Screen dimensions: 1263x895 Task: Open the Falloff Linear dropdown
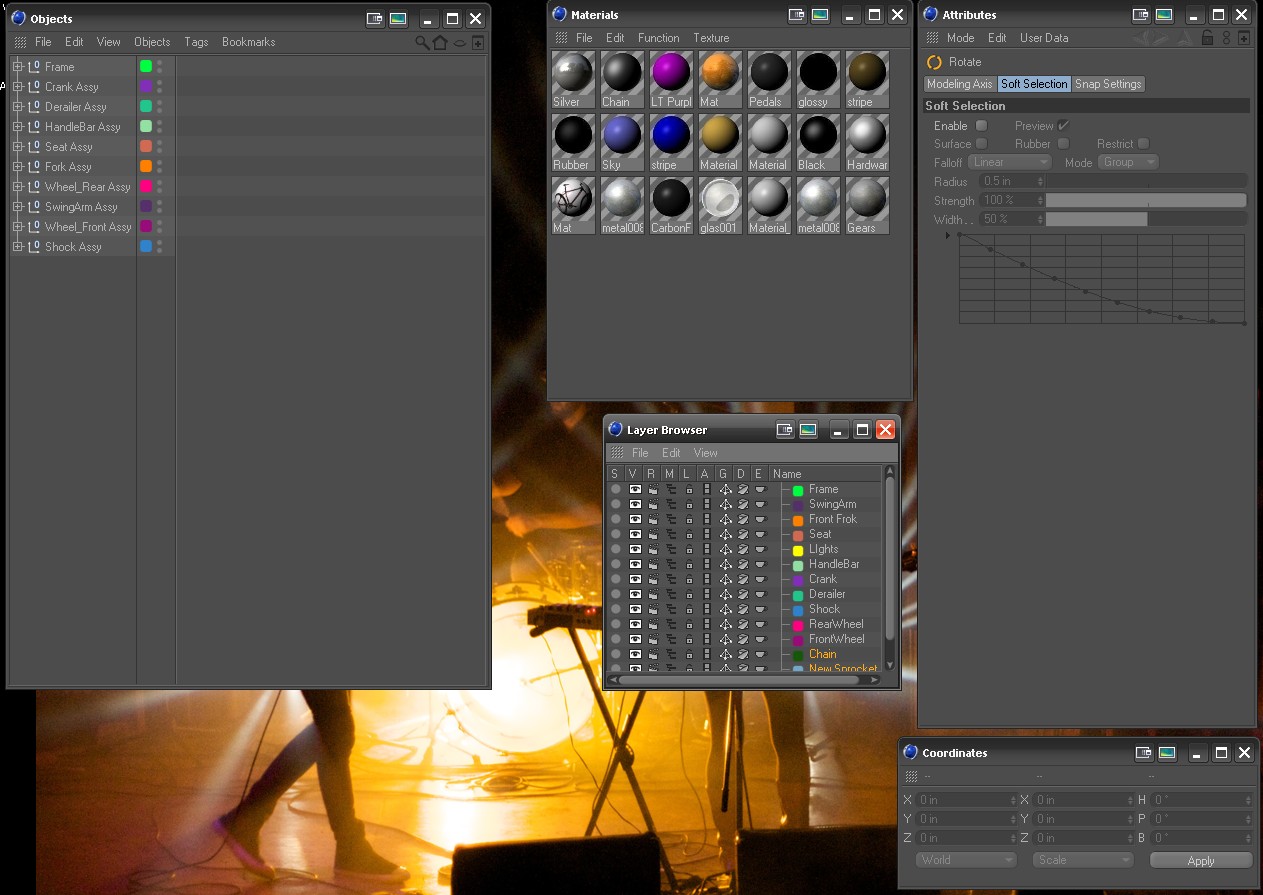tap(1010, 162)
